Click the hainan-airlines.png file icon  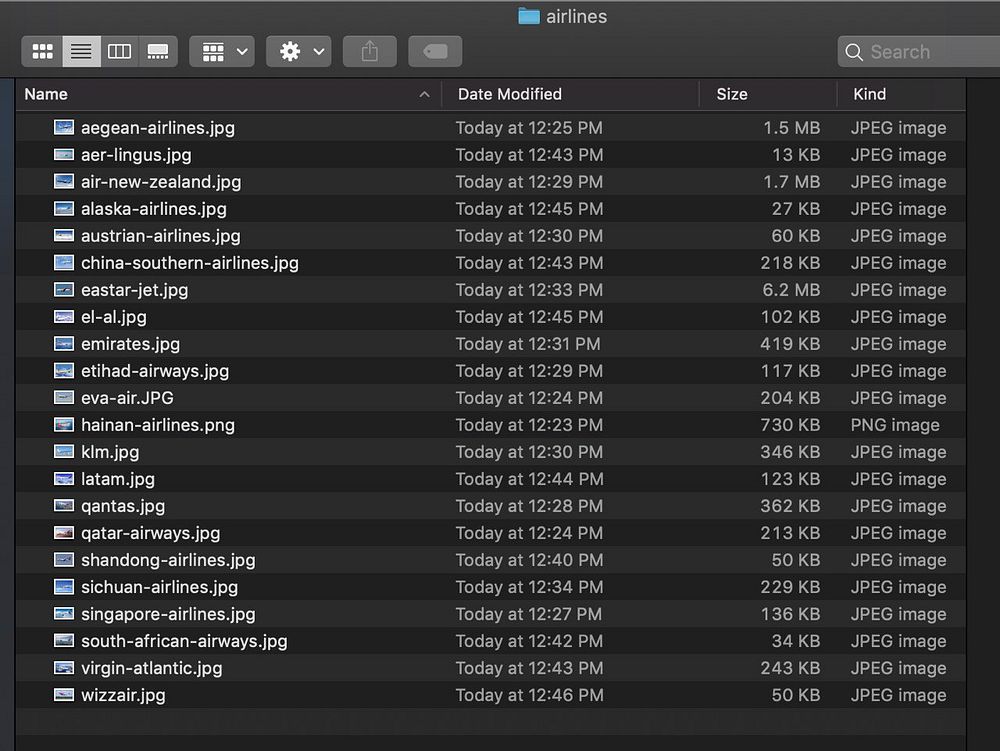tap(64, 425)
